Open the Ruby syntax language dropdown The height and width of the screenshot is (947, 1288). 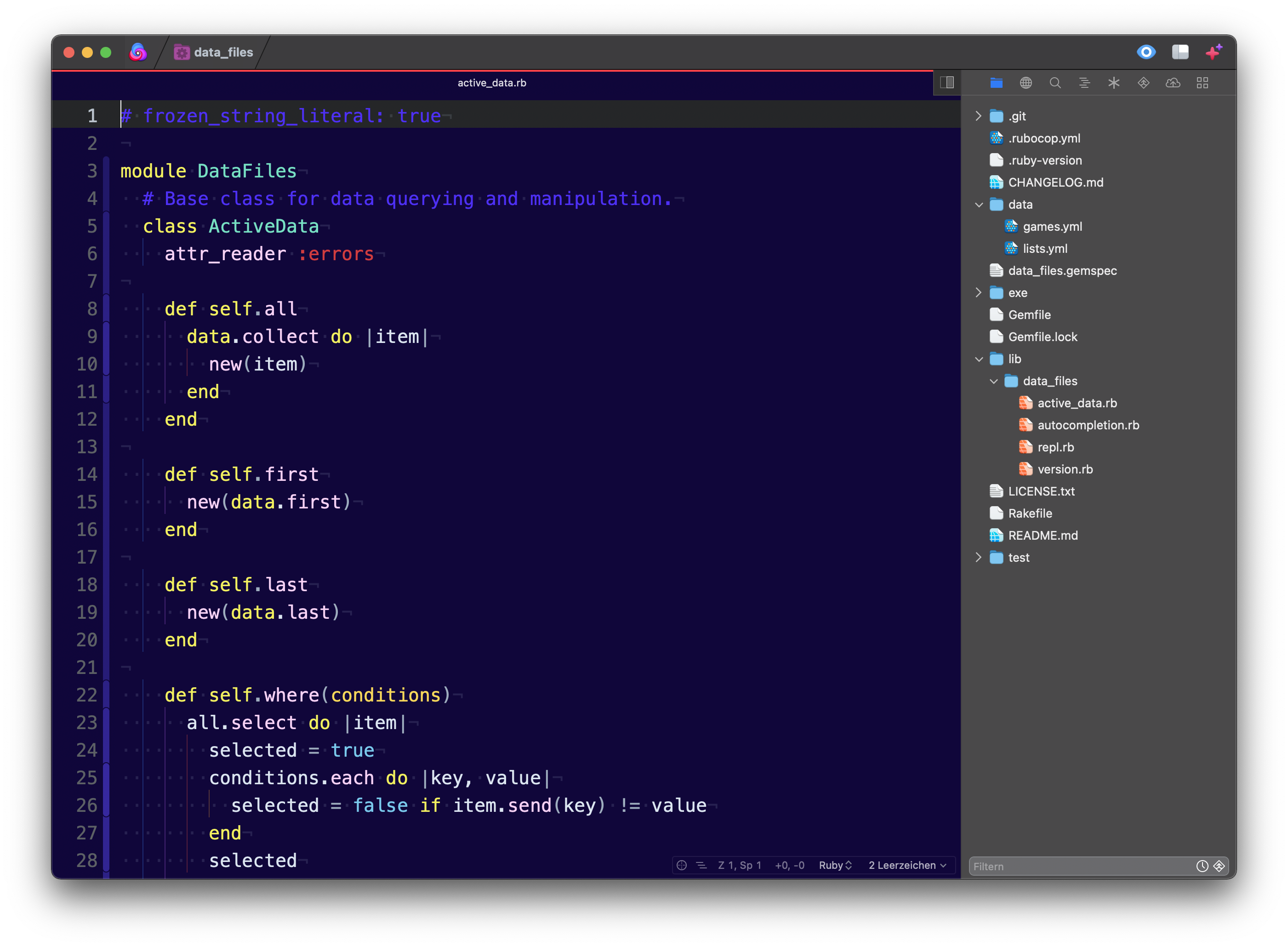point(835,865)
